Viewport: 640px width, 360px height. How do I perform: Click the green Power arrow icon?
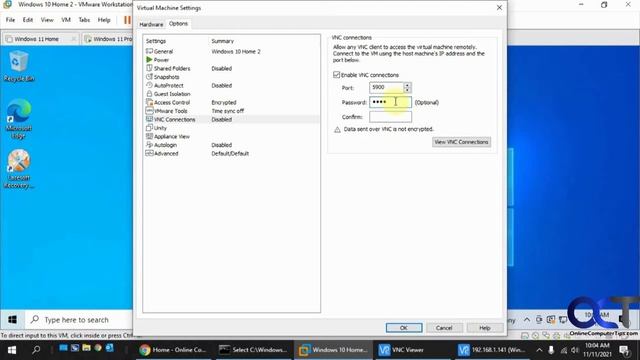[149, 60]
